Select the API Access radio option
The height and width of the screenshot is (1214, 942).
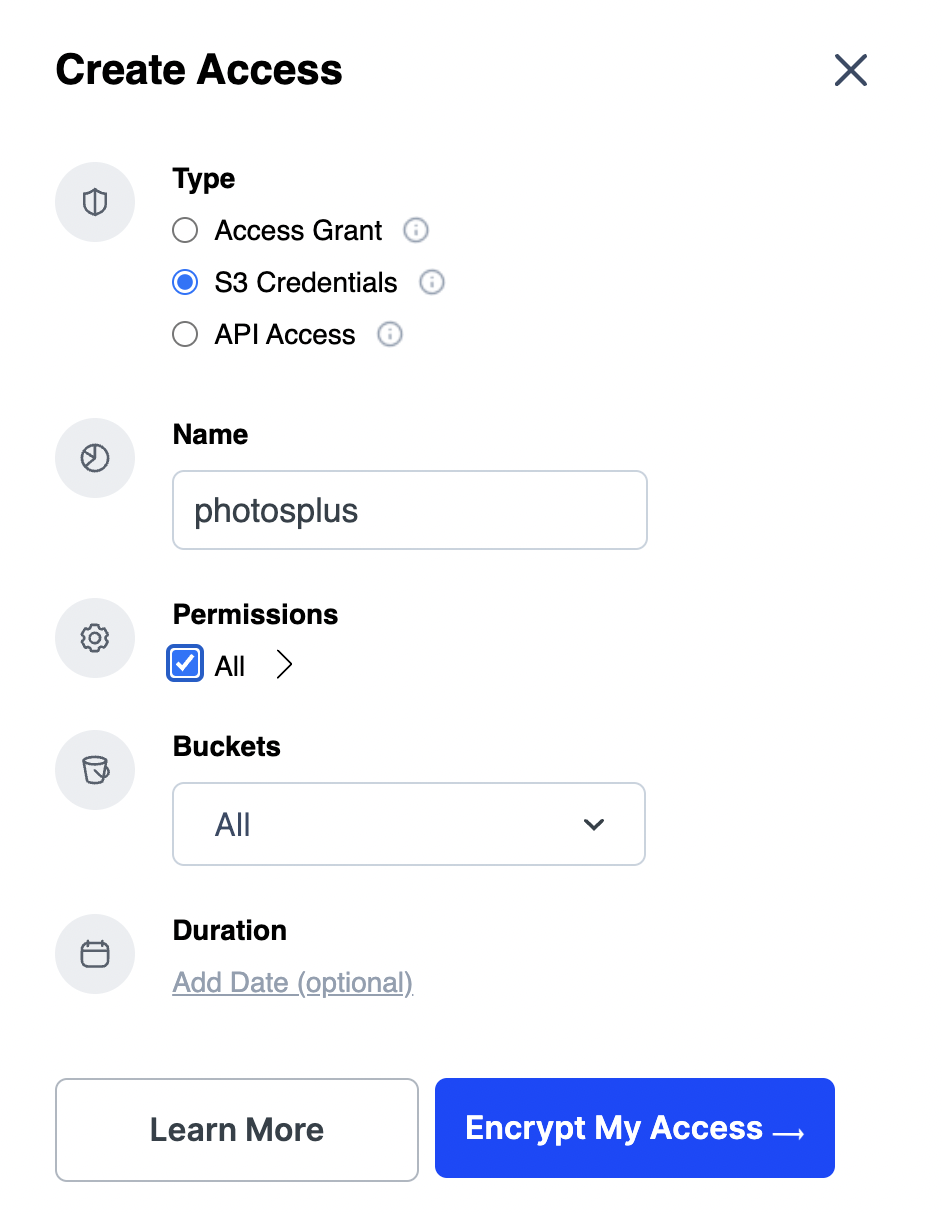[x=185, y=335]
